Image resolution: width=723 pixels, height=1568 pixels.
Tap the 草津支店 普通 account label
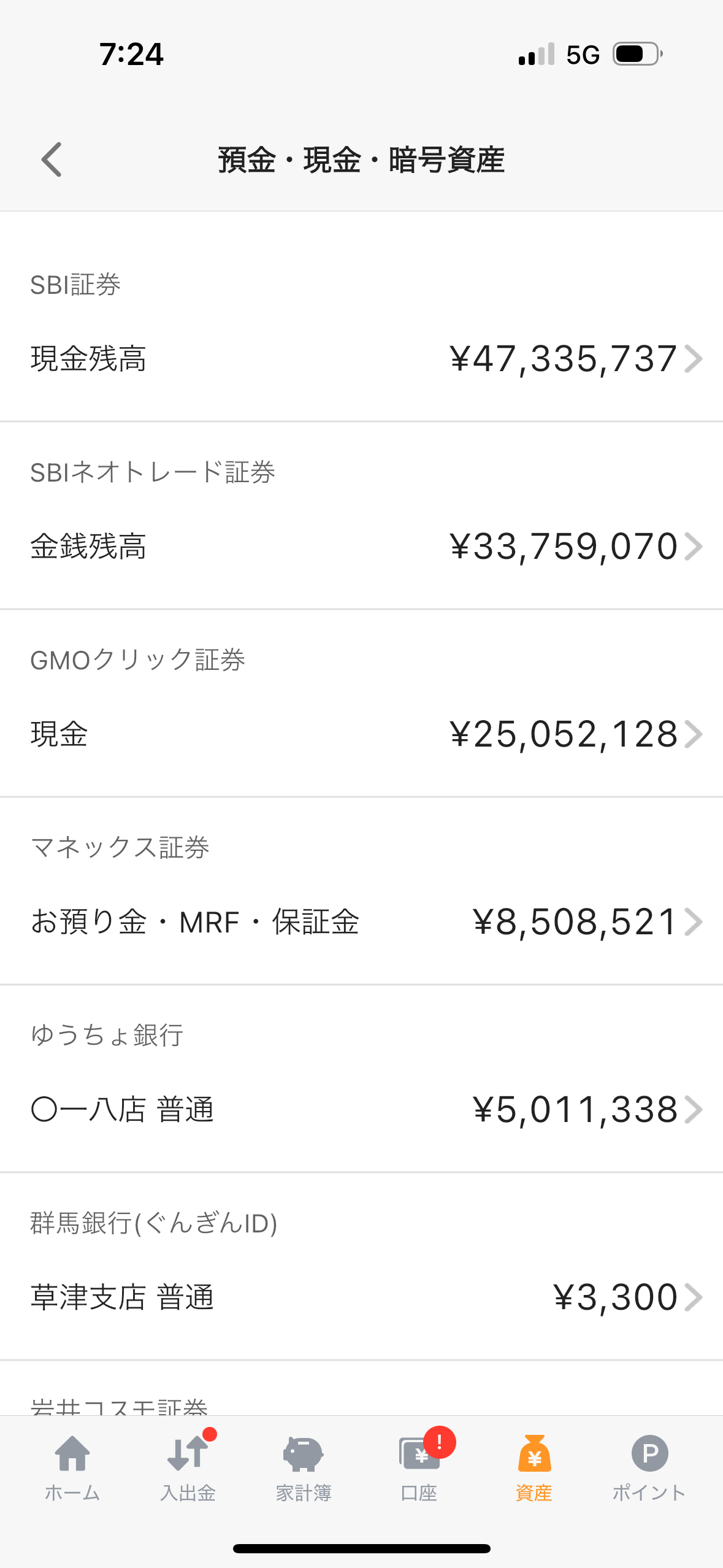pyautogui.click(x=123, y=1297)
